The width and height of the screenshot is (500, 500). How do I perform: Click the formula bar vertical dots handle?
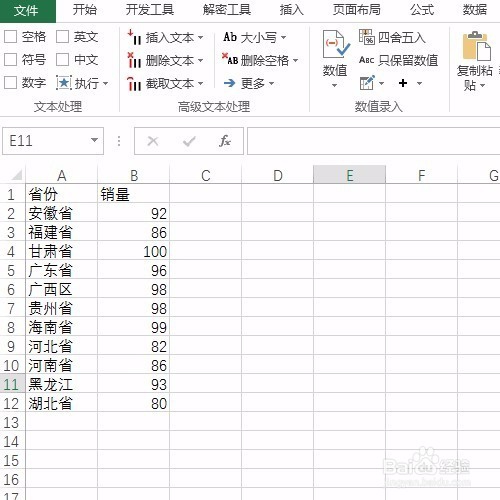[119, 141]
